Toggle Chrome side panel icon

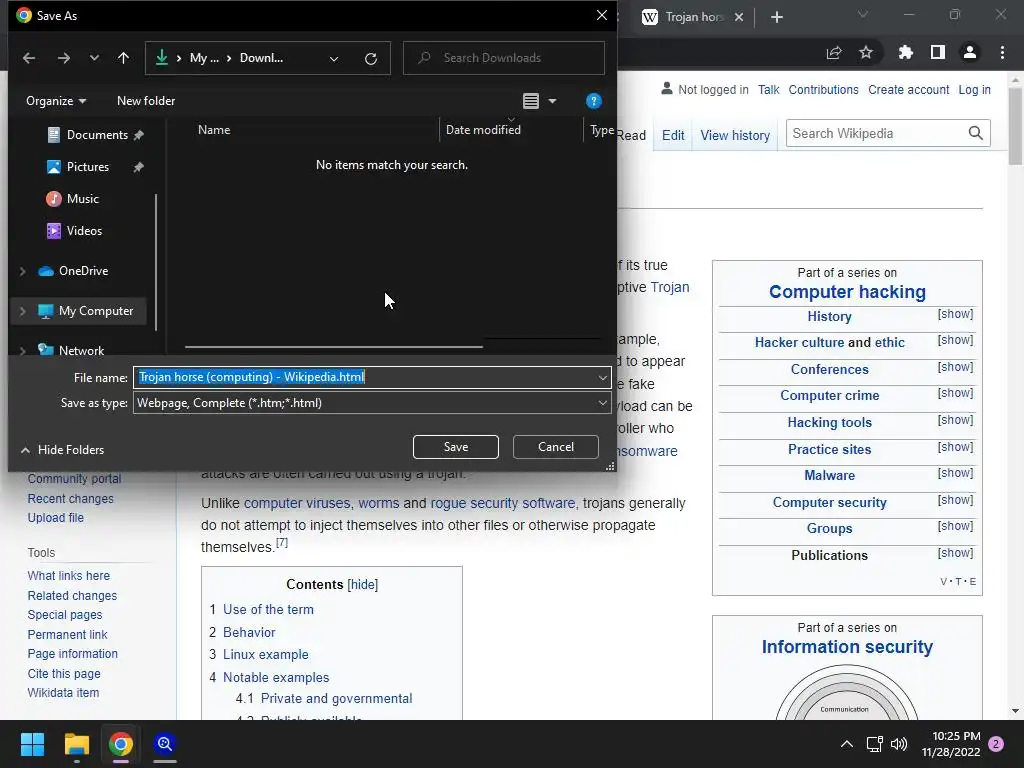point(938,53)
